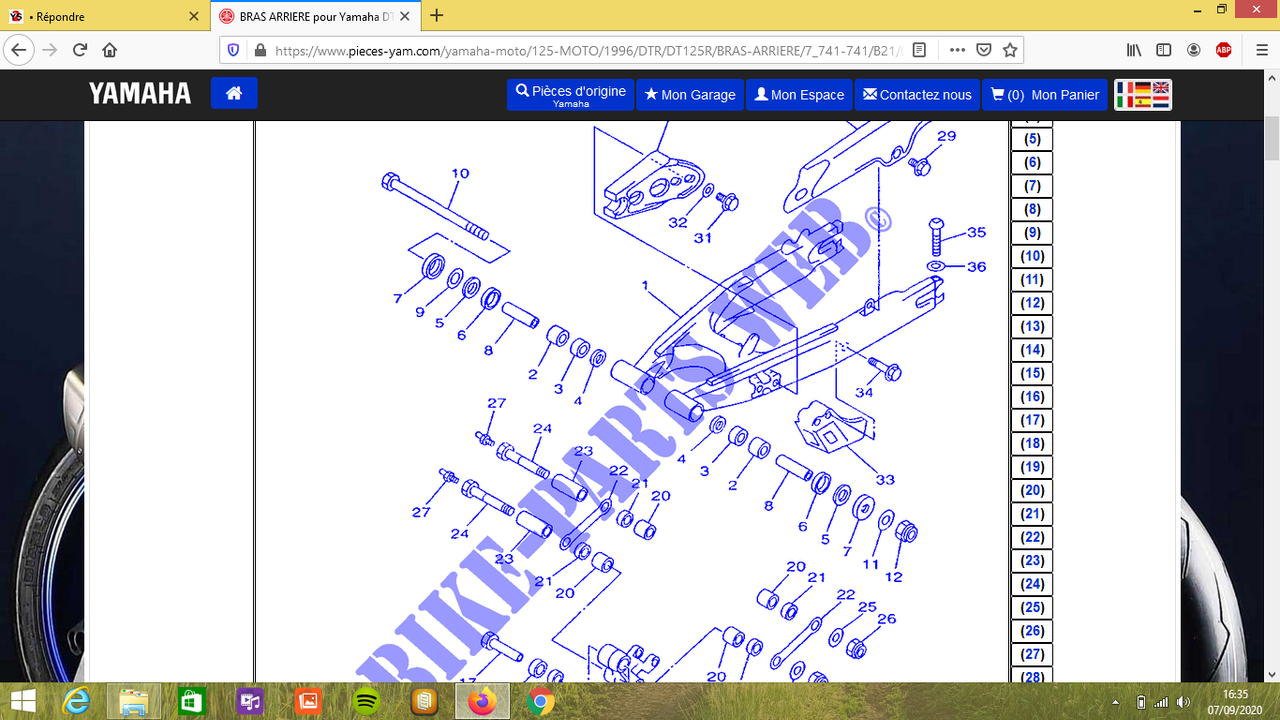Select part reference (6) in list
Image resolution: width=1280 pixels, height=720 pixels.
point(1032,162)
